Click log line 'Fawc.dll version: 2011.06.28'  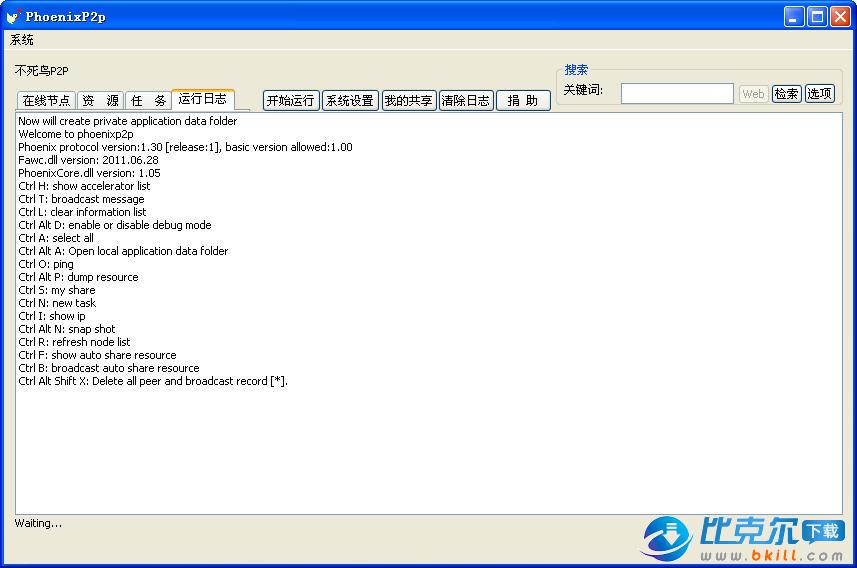click(x=89, y=160)
